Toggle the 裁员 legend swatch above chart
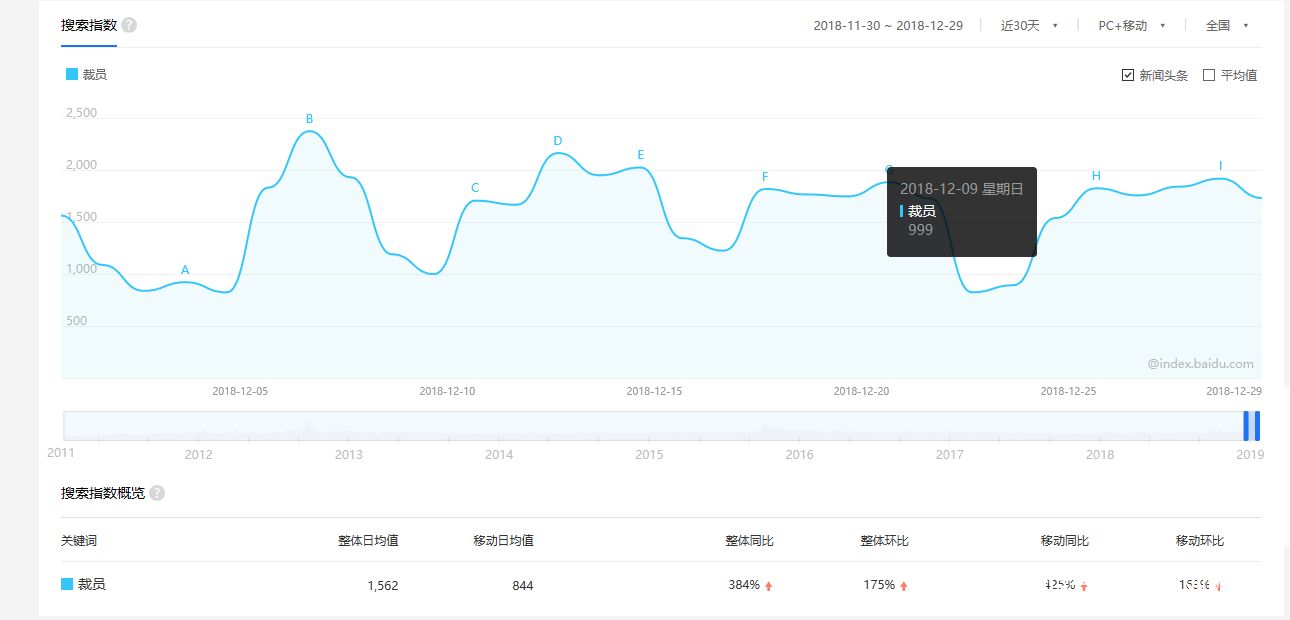The height and width of the screenshot is (620, 1290). (x=71, y=74)
